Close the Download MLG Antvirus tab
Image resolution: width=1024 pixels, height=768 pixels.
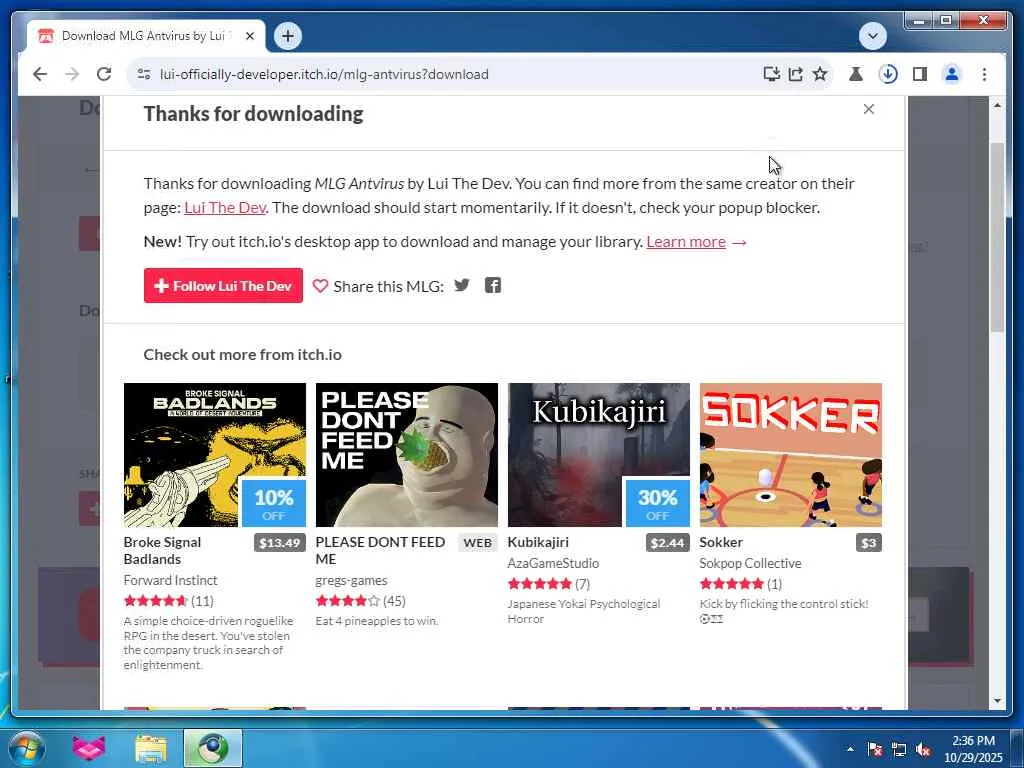[249, 36]
